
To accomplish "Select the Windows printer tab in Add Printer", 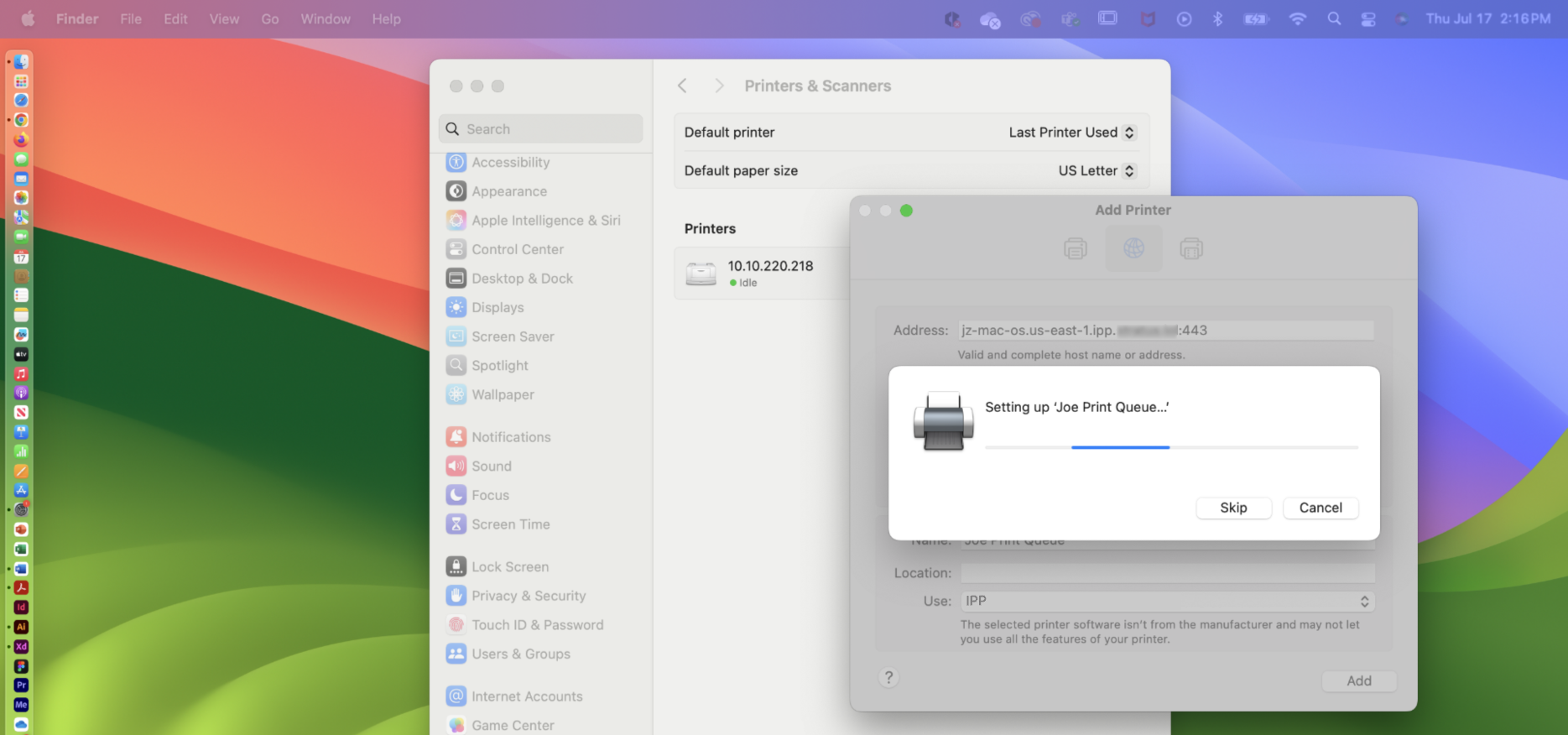I will (1191, 248).
